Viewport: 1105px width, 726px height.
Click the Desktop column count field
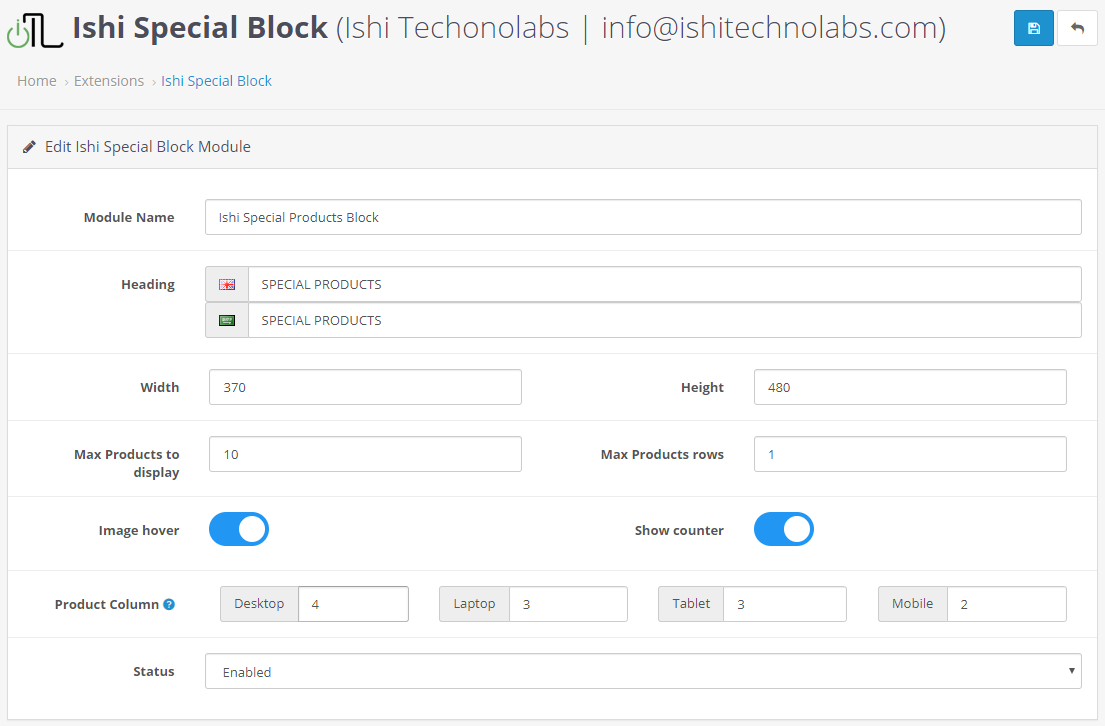(353, 604)
